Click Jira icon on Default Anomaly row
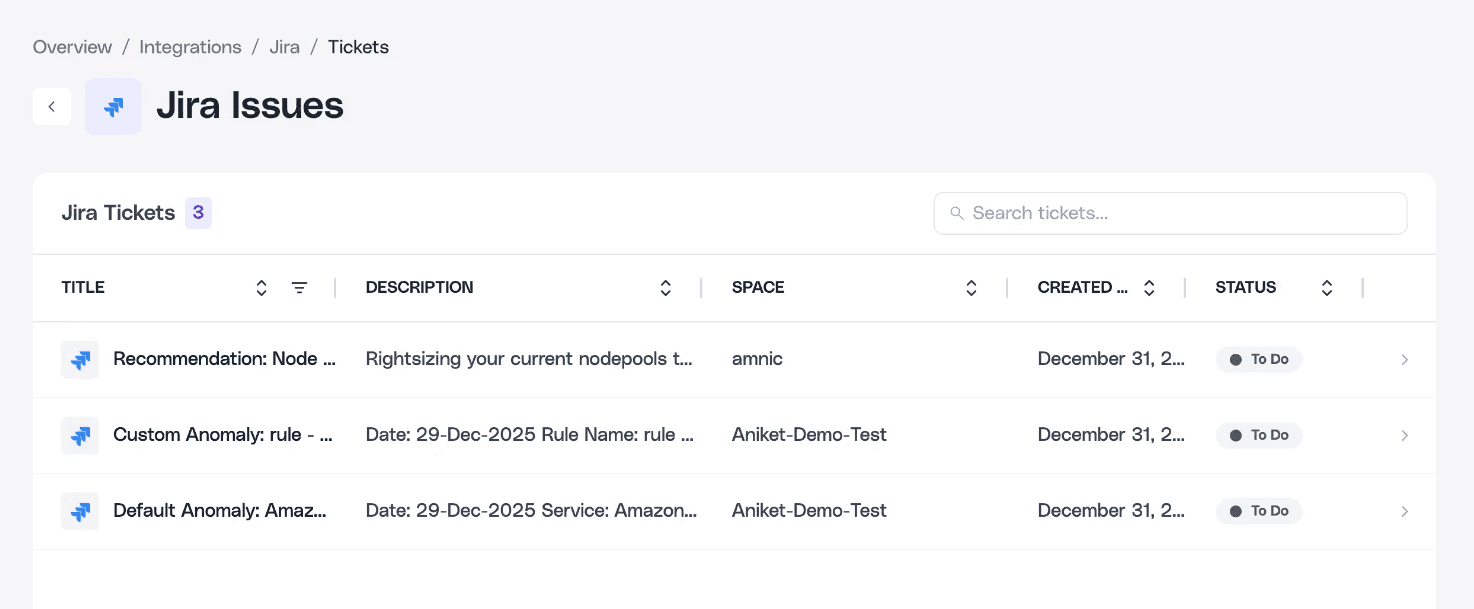1474x609 pixels. 80,511
